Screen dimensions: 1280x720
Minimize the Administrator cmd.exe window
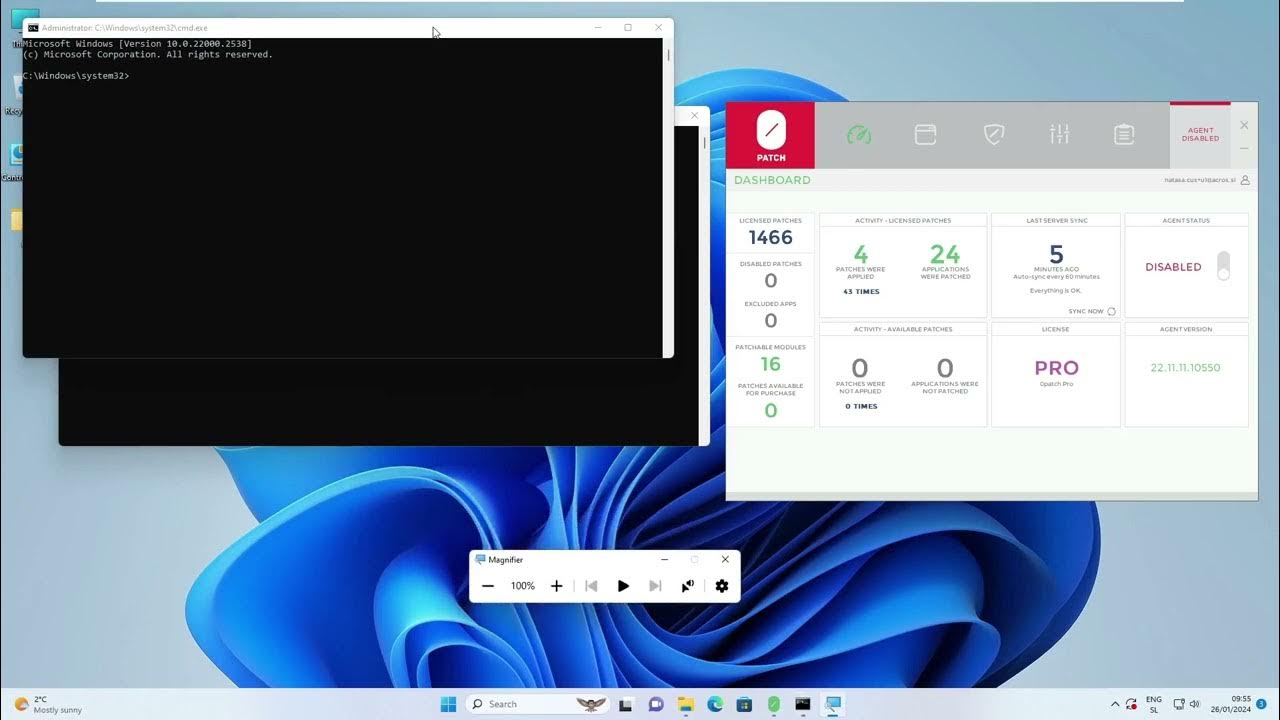click(598, 28)
